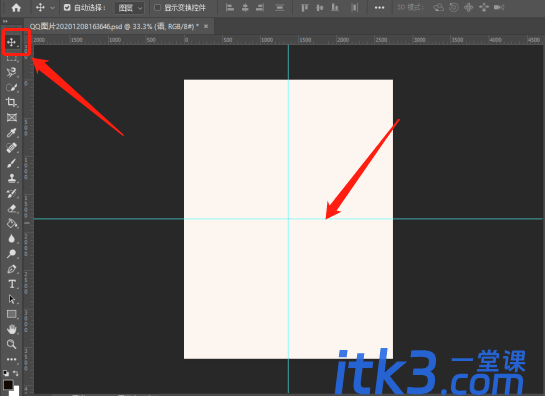Viewport: 546px width, 396px height.
Task: Open the align and distribute more options
Action: point(379,8)
